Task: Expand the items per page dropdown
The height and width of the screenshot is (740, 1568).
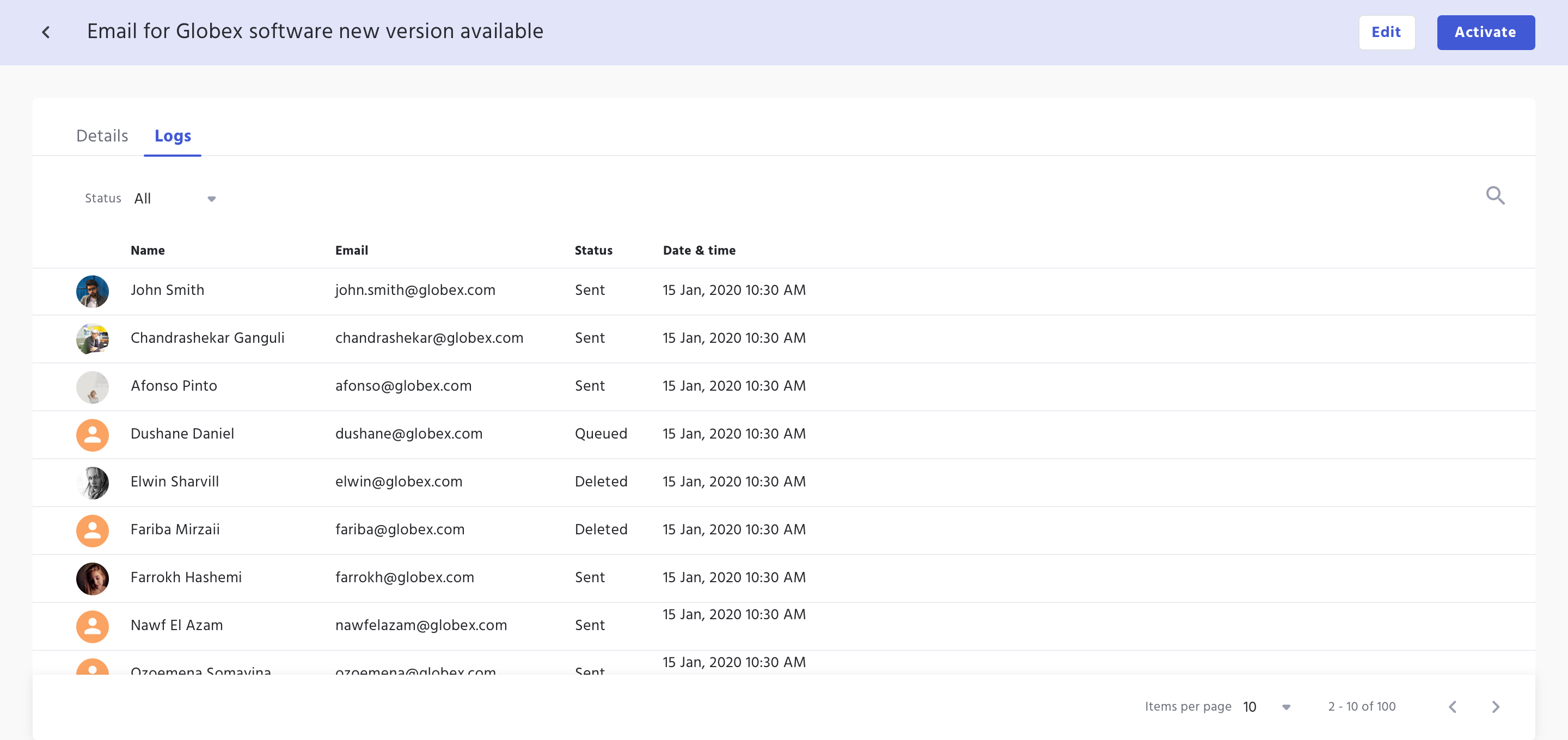Action: point(1267,706)
